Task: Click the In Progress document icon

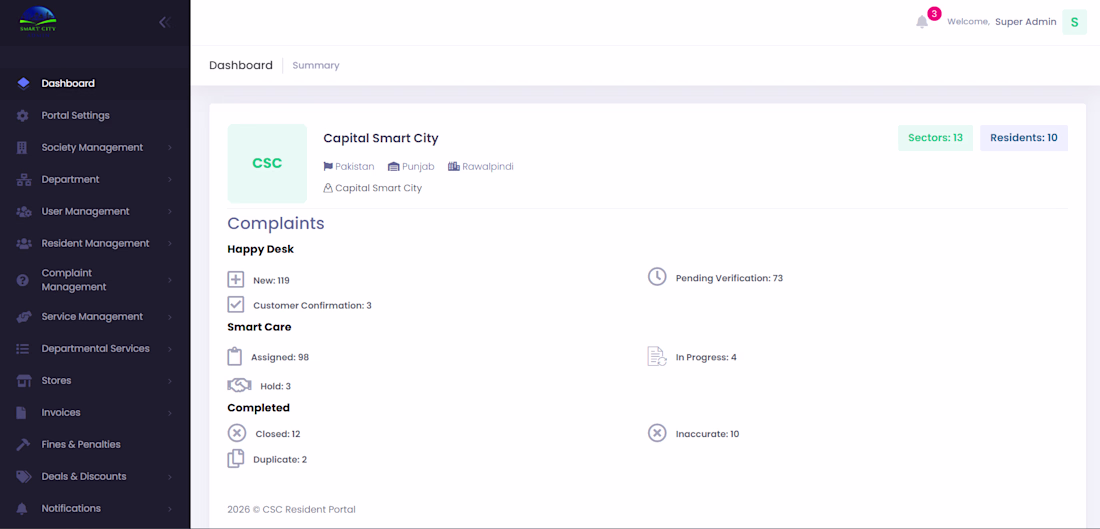Action: (657, 356)
